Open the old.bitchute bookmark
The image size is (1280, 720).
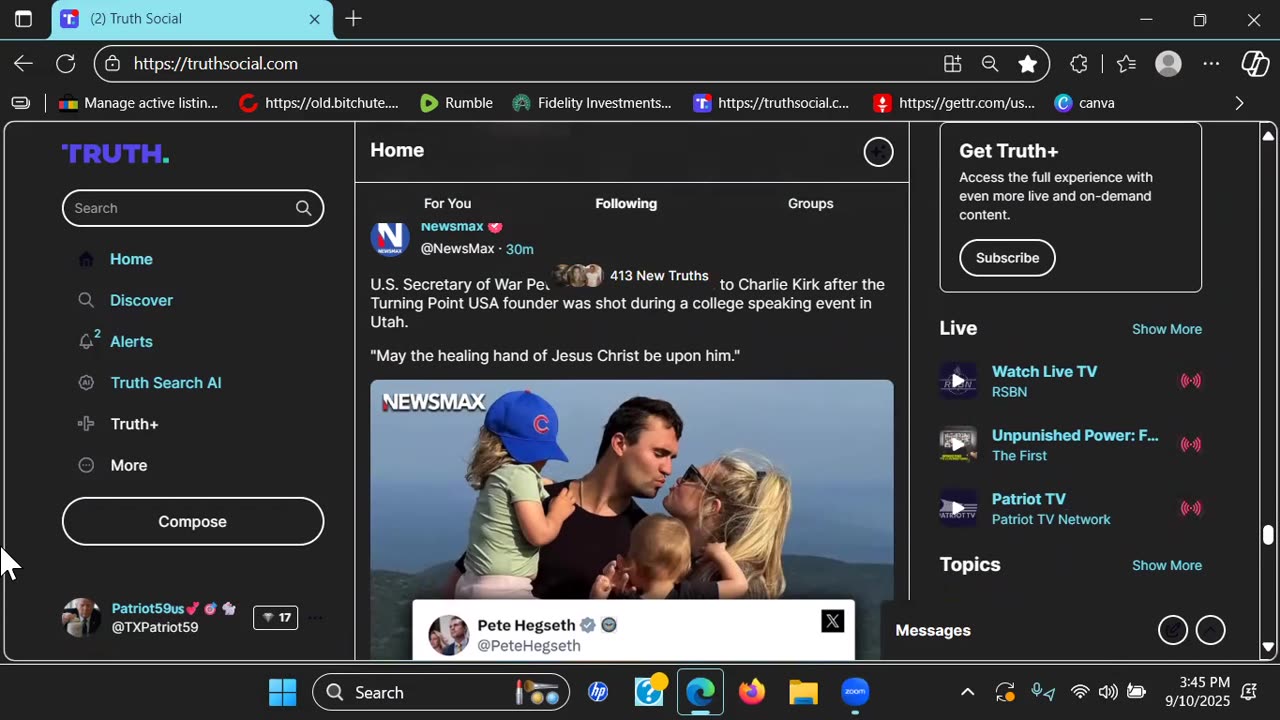pos(319,103)
